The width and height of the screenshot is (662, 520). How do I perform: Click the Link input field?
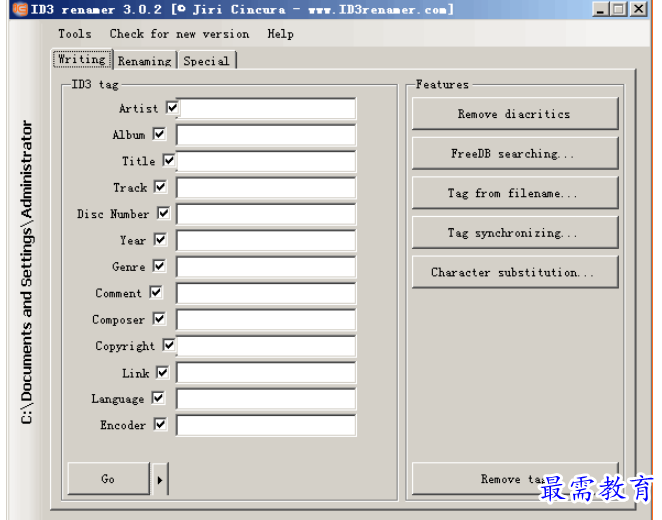(x=266, y=373)
